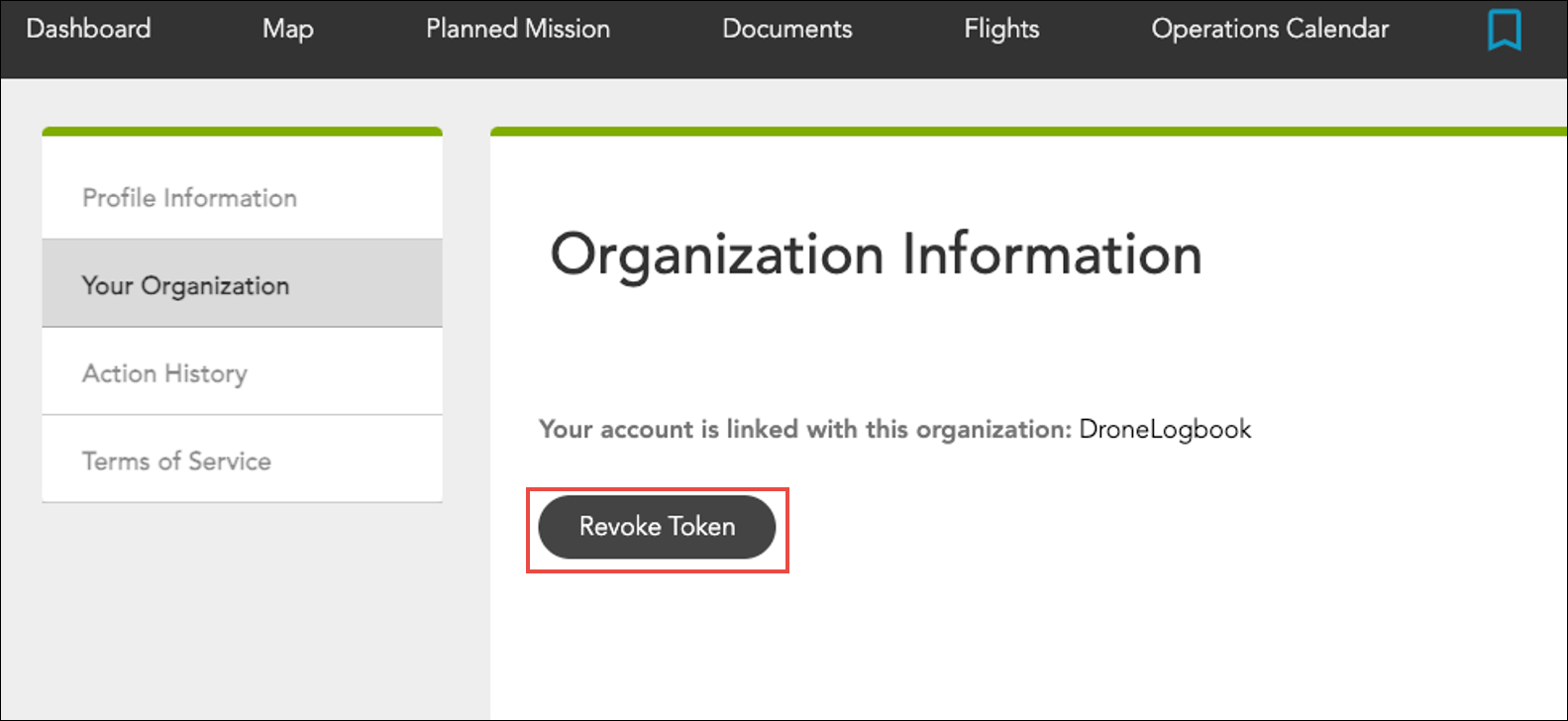This screenshot has height=721, width=1568.
Task: View Terms of Service
Action: [x=243, y=460]
